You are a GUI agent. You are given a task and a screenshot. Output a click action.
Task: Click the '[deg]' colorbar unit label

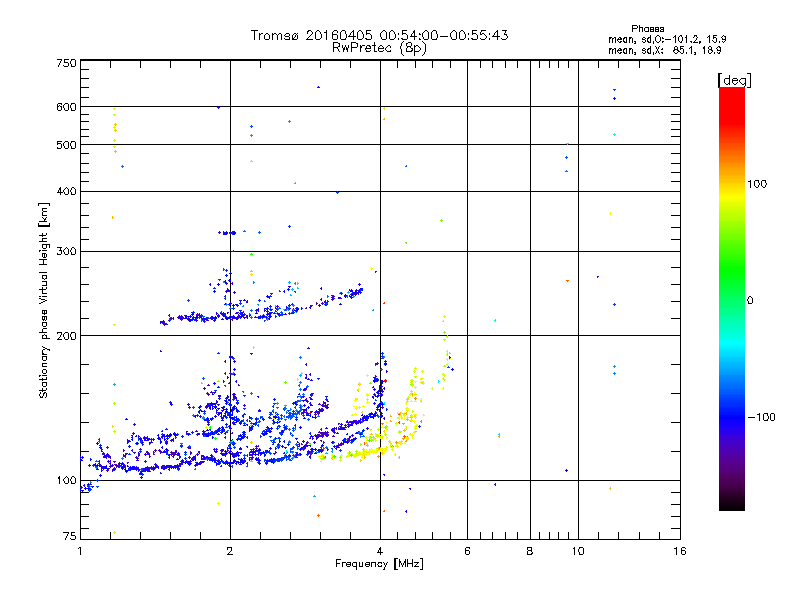(734, 80)
